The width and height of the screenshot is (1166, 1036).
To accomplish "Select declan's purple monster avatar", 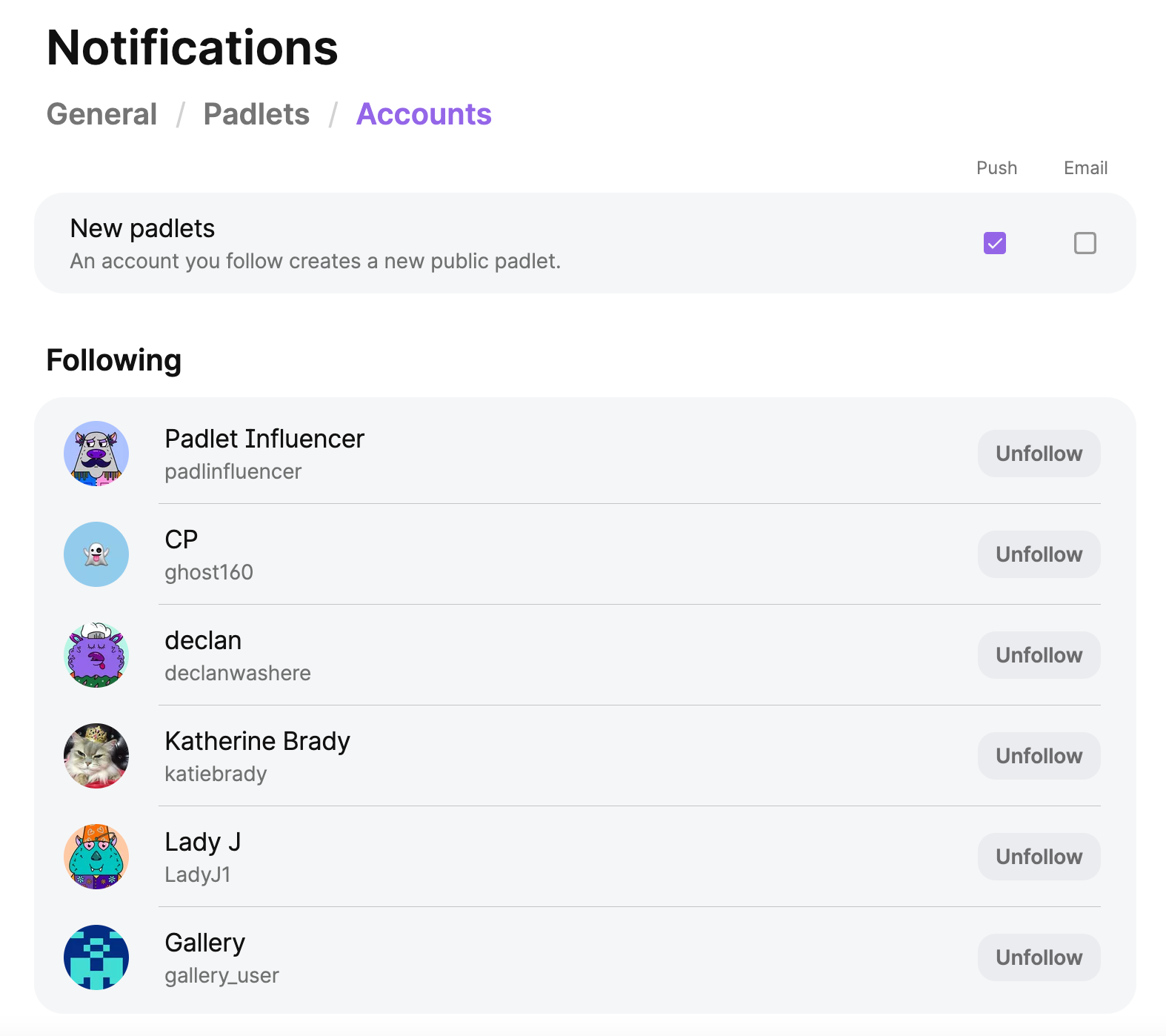I will [x=96, y=654].
